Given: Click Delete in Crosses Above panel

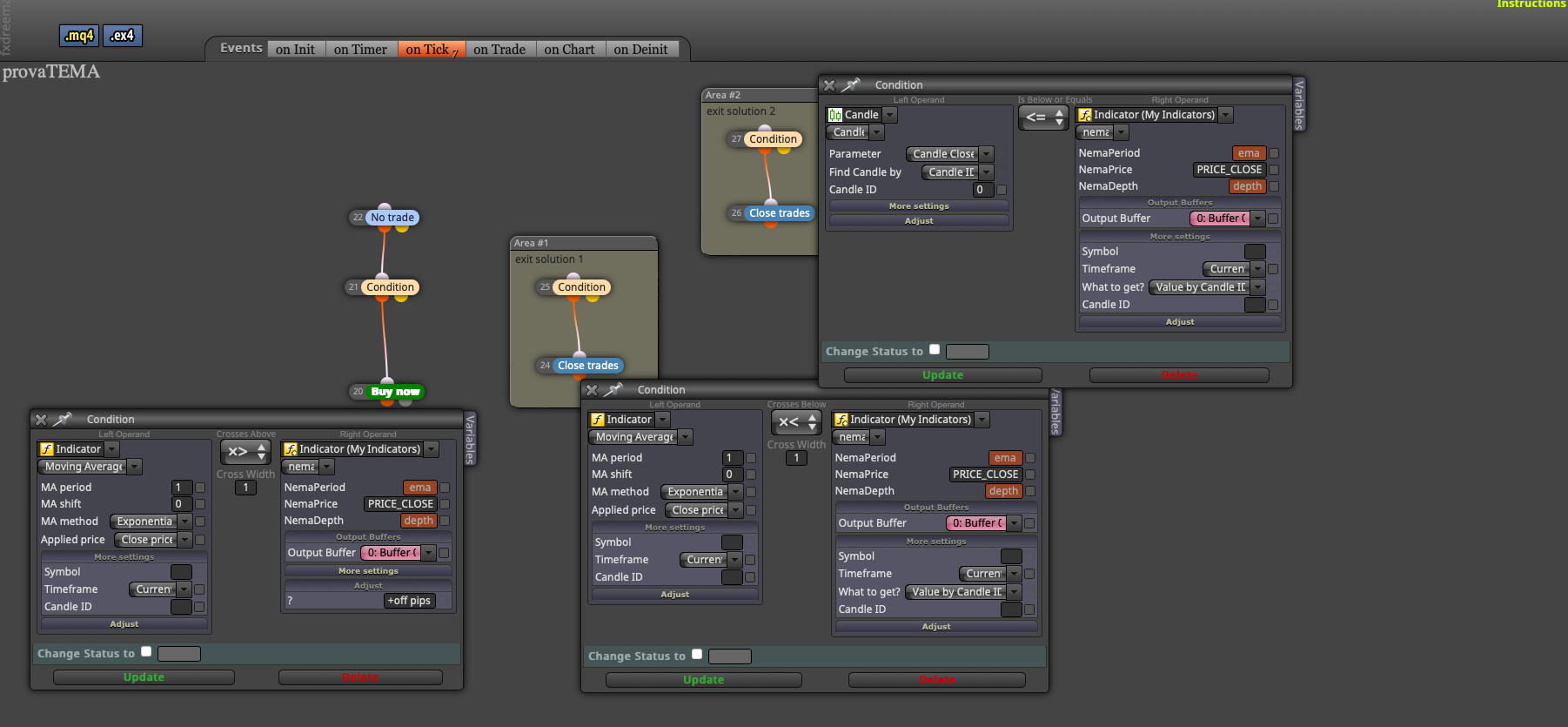Looking at the screenshot, I should (360, 677).
